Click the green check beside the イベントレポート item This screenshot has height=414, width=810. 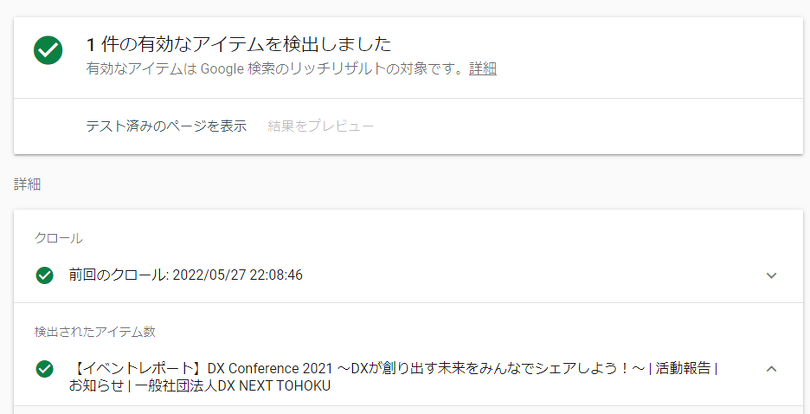[44, 369]
